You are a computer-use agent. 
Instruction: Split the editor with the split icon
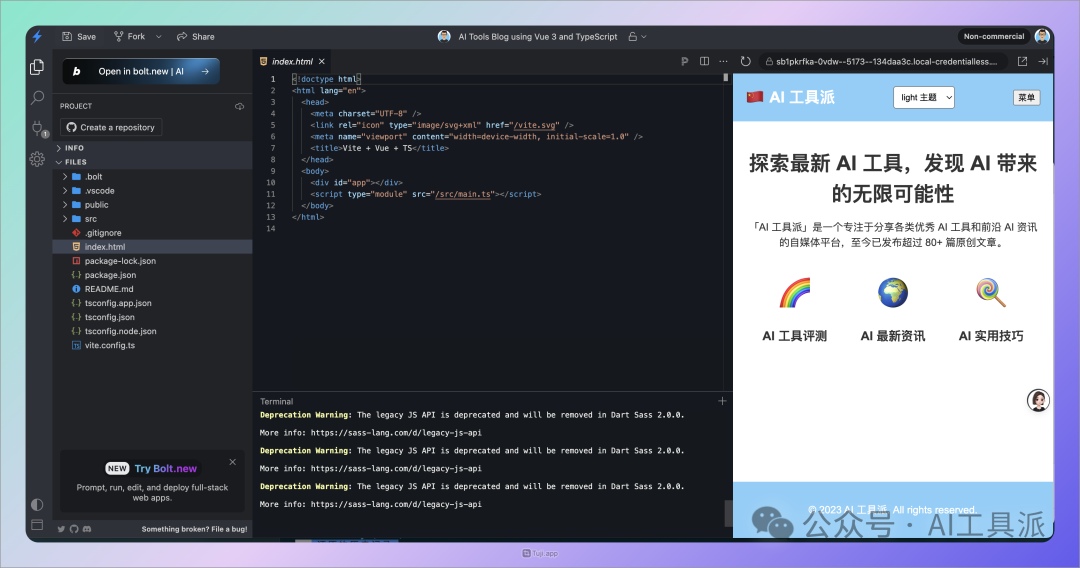(704, 61)
